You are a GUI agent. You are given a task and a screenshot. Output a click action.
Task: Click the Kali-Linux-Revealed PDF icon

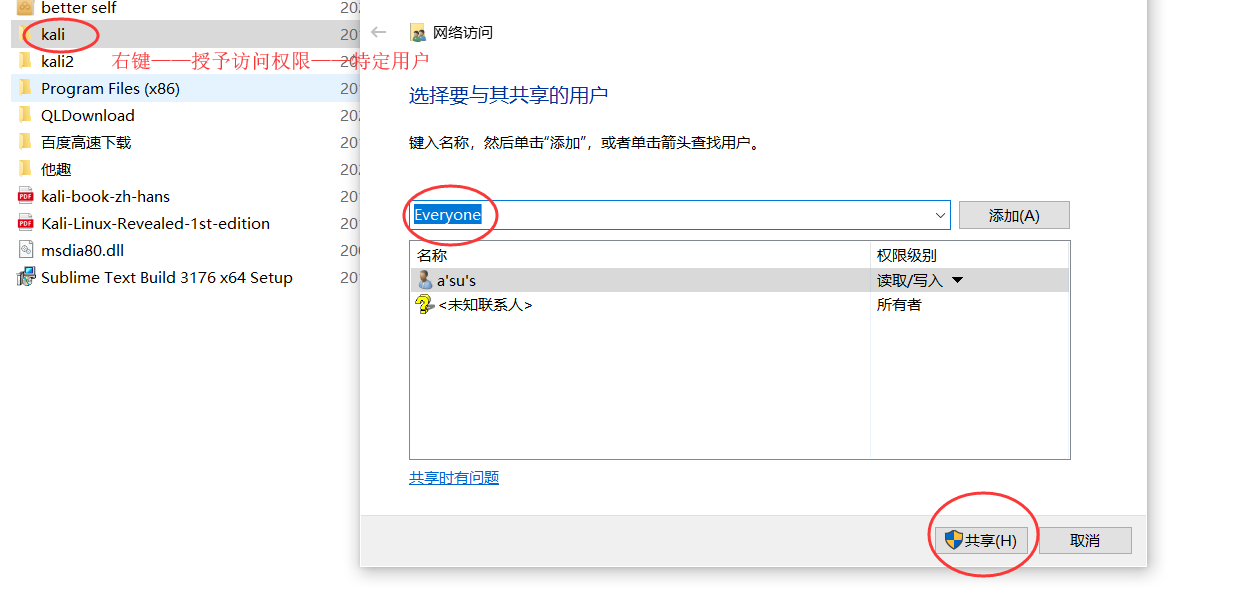[x=26, y=223]
